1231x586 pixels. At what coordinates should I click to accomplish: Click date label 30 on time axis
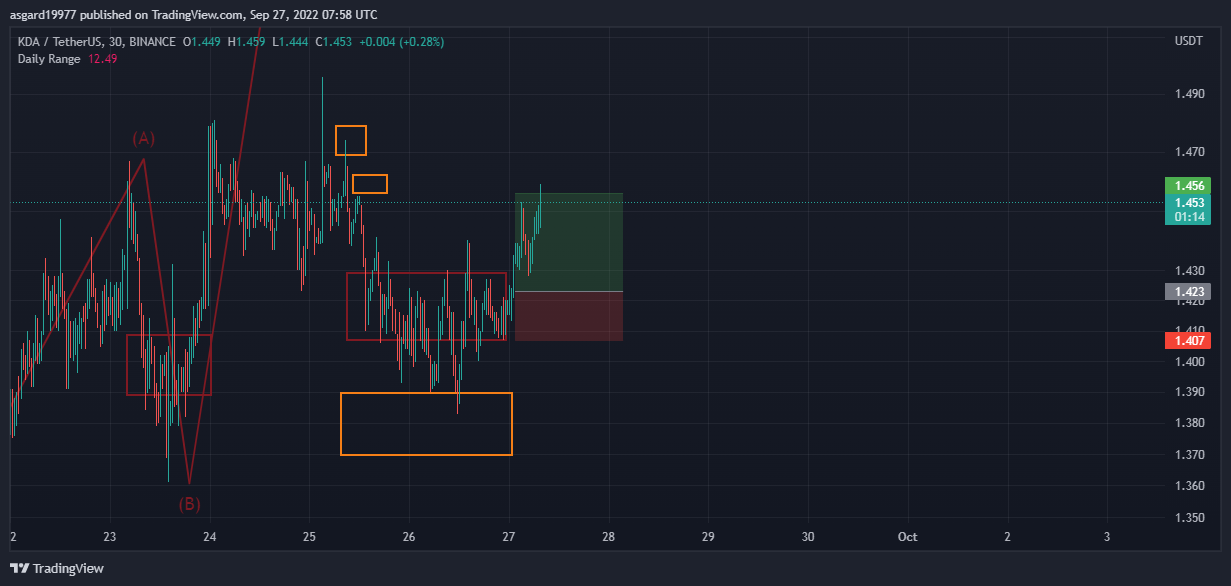(x=808, y=537)
